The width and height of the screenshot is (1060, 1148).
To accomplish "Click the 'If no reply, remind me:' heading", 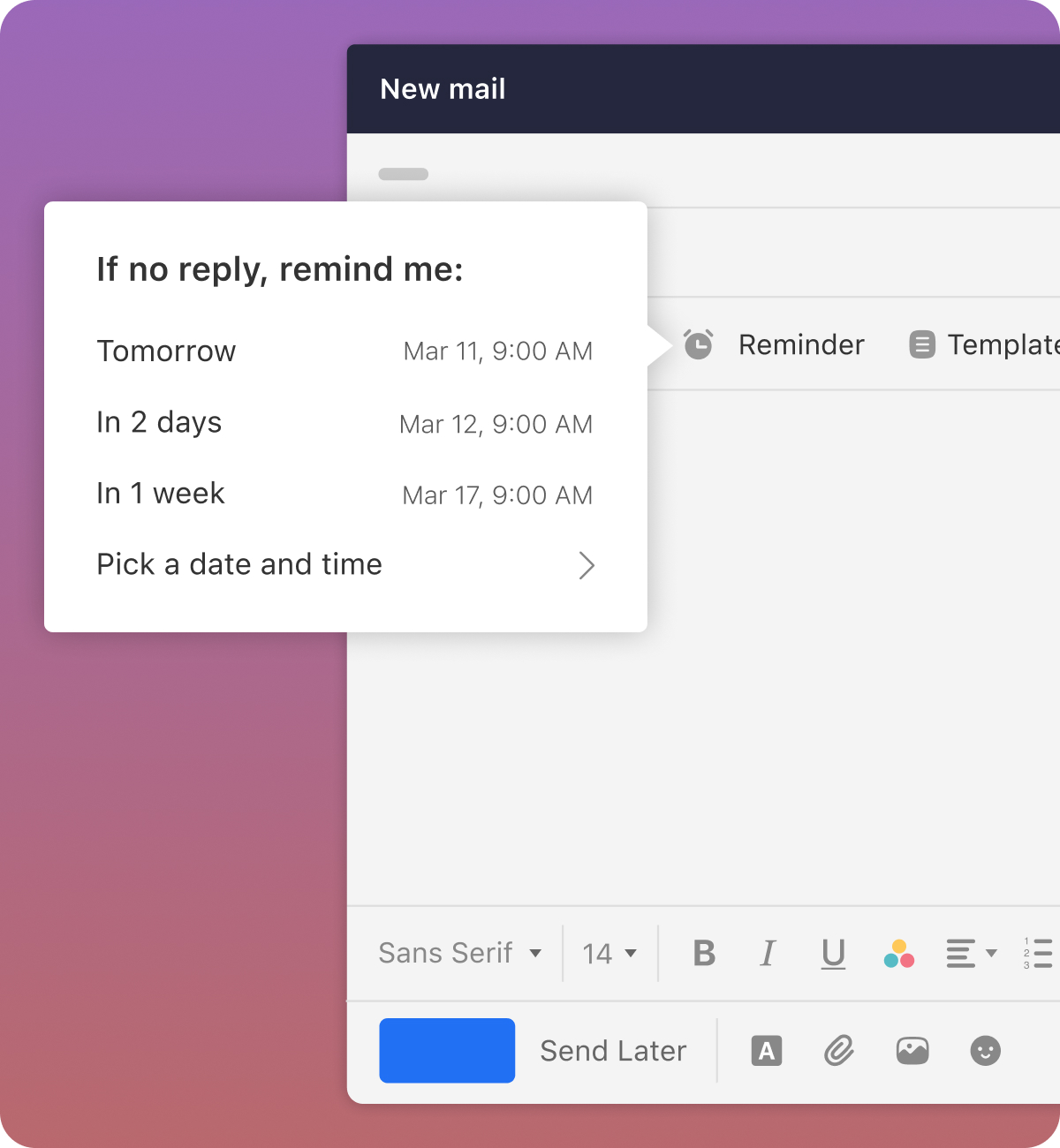I will coord(280,269).
